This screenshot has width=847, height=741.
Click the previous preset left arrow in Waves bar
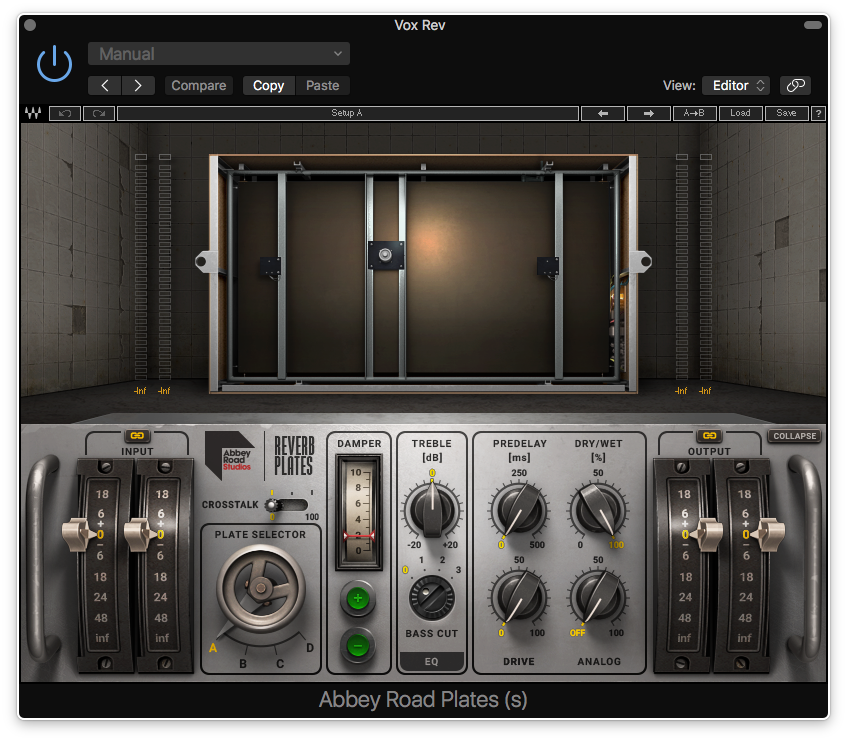click(x=603, y=113)
